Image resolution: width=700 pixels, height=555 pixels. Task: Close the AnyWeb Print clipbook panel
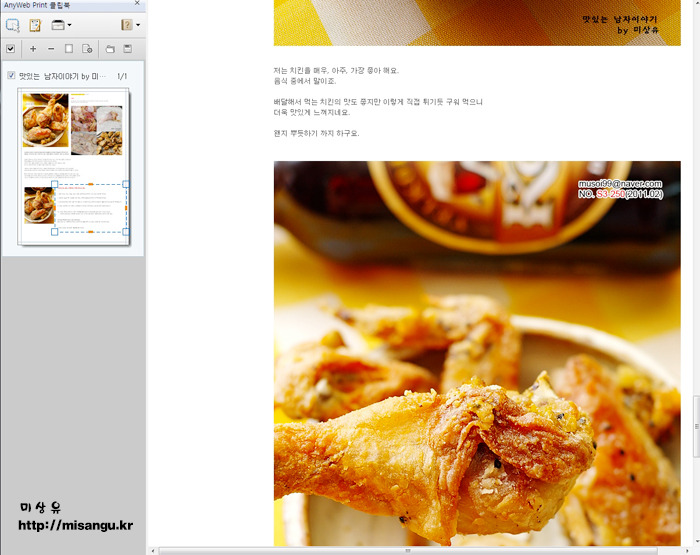click(138, 3)
